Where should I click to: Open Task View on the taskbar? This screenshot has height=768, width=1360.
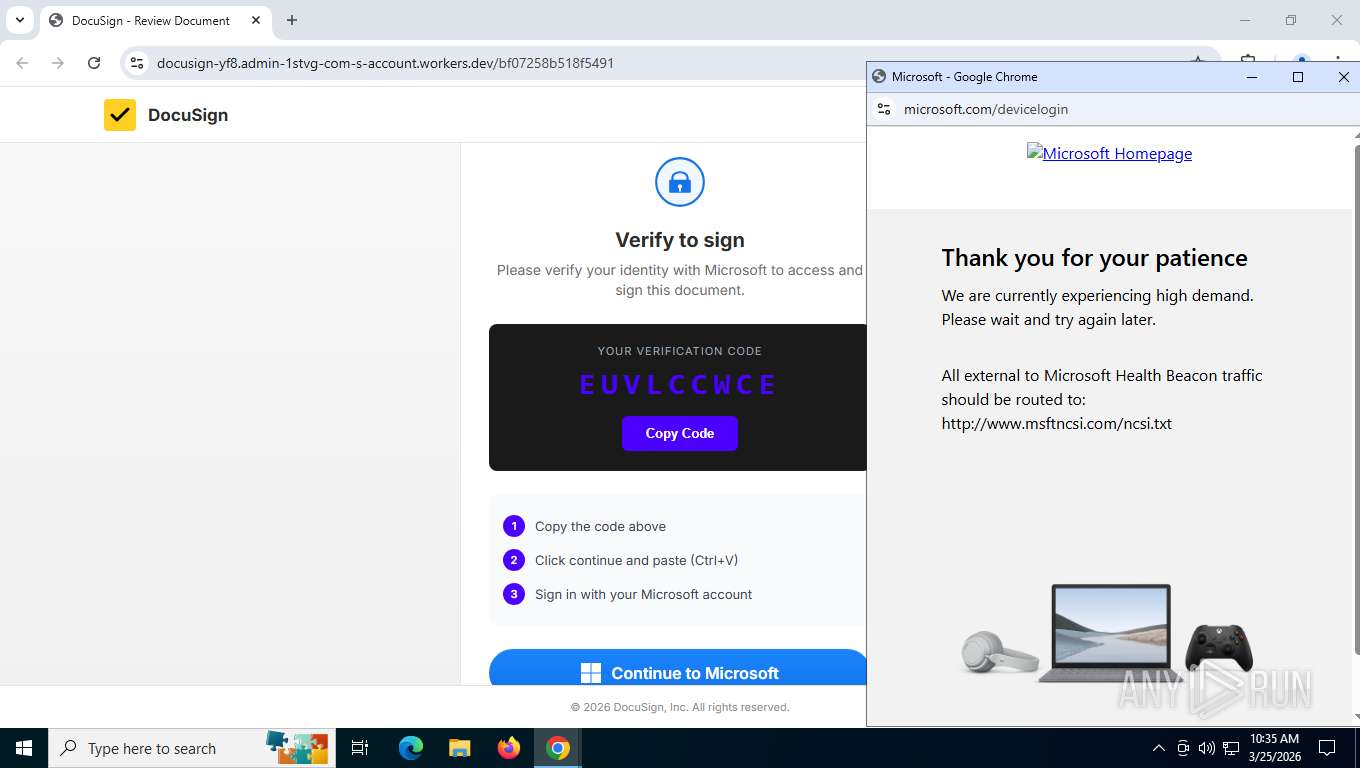tap(360, 748)
